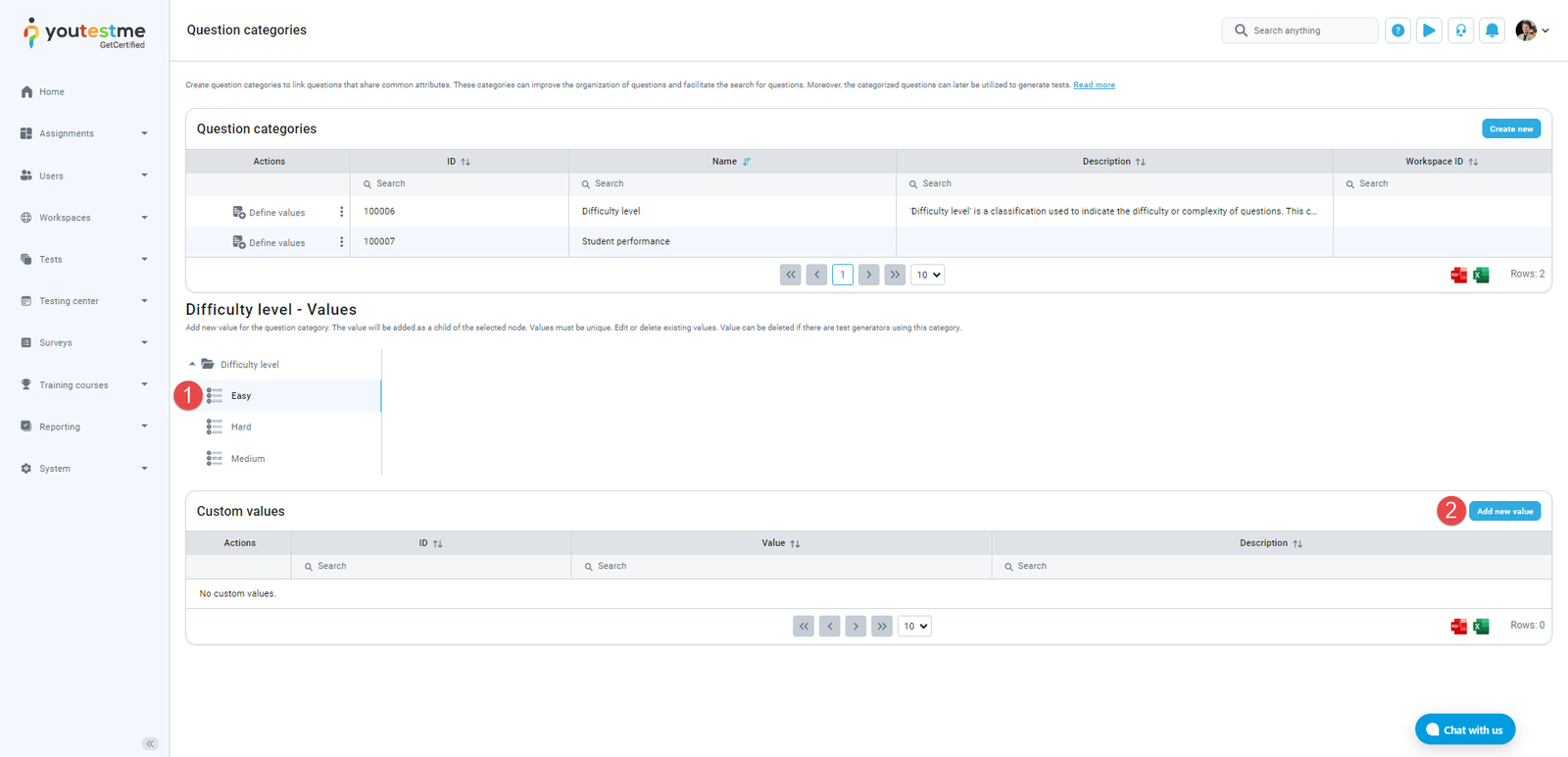Click the support headset icon
1568x757 pixels.
coord(1460,30)
